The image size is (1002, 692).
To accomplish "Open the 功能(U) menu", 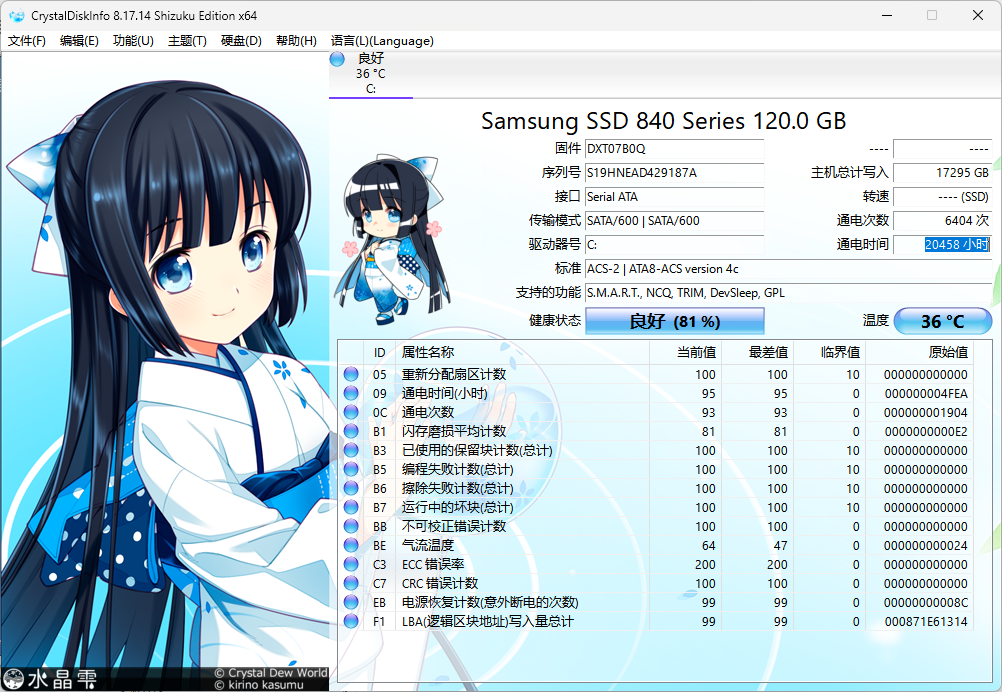I will [x=133, y=41].
